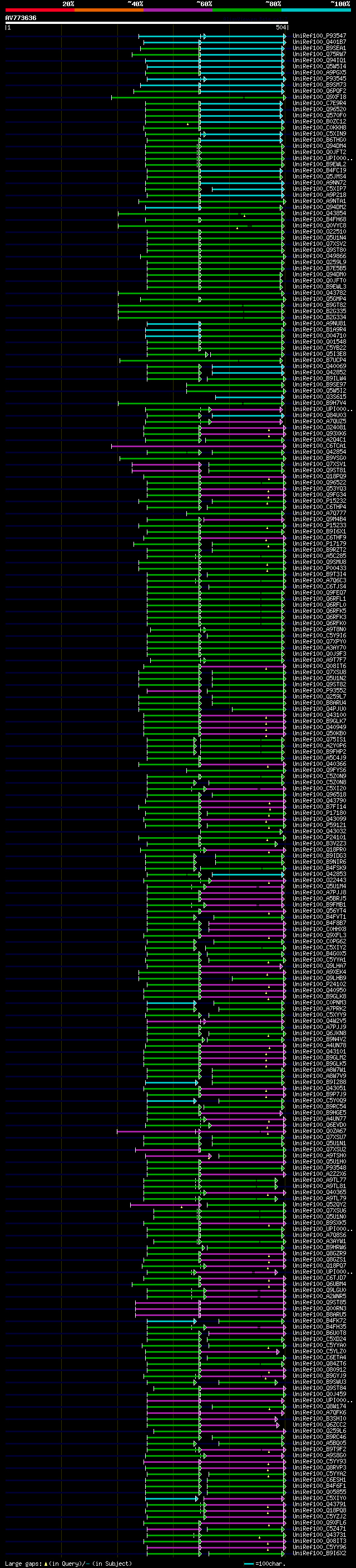Open hit UniRef100_C5XIY0
The height and width of the screenshot is (1568, 356).
click(319, 1498)
